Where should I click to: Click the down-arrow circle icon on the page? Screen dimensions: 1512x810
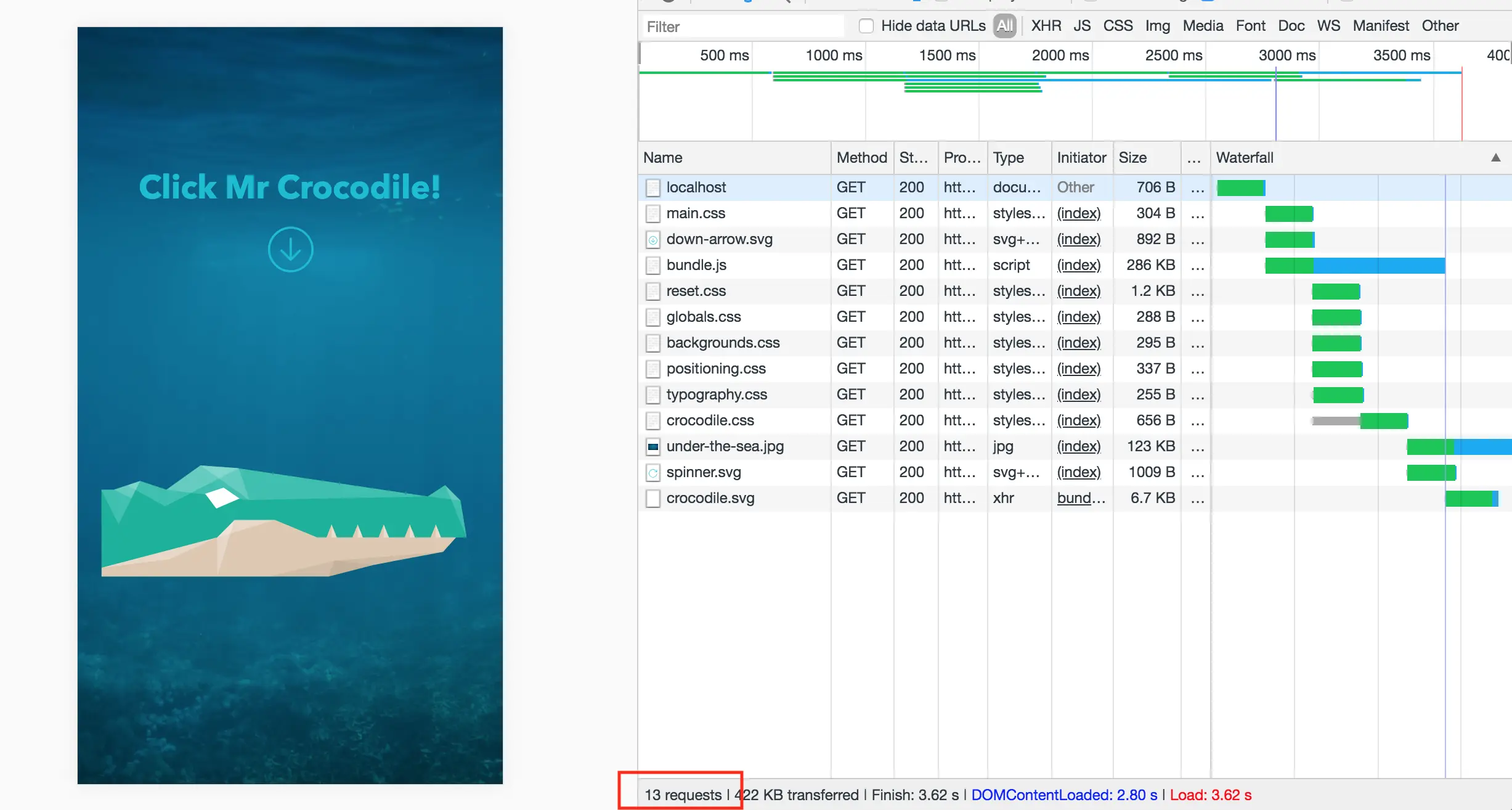[x=290, y=250]
